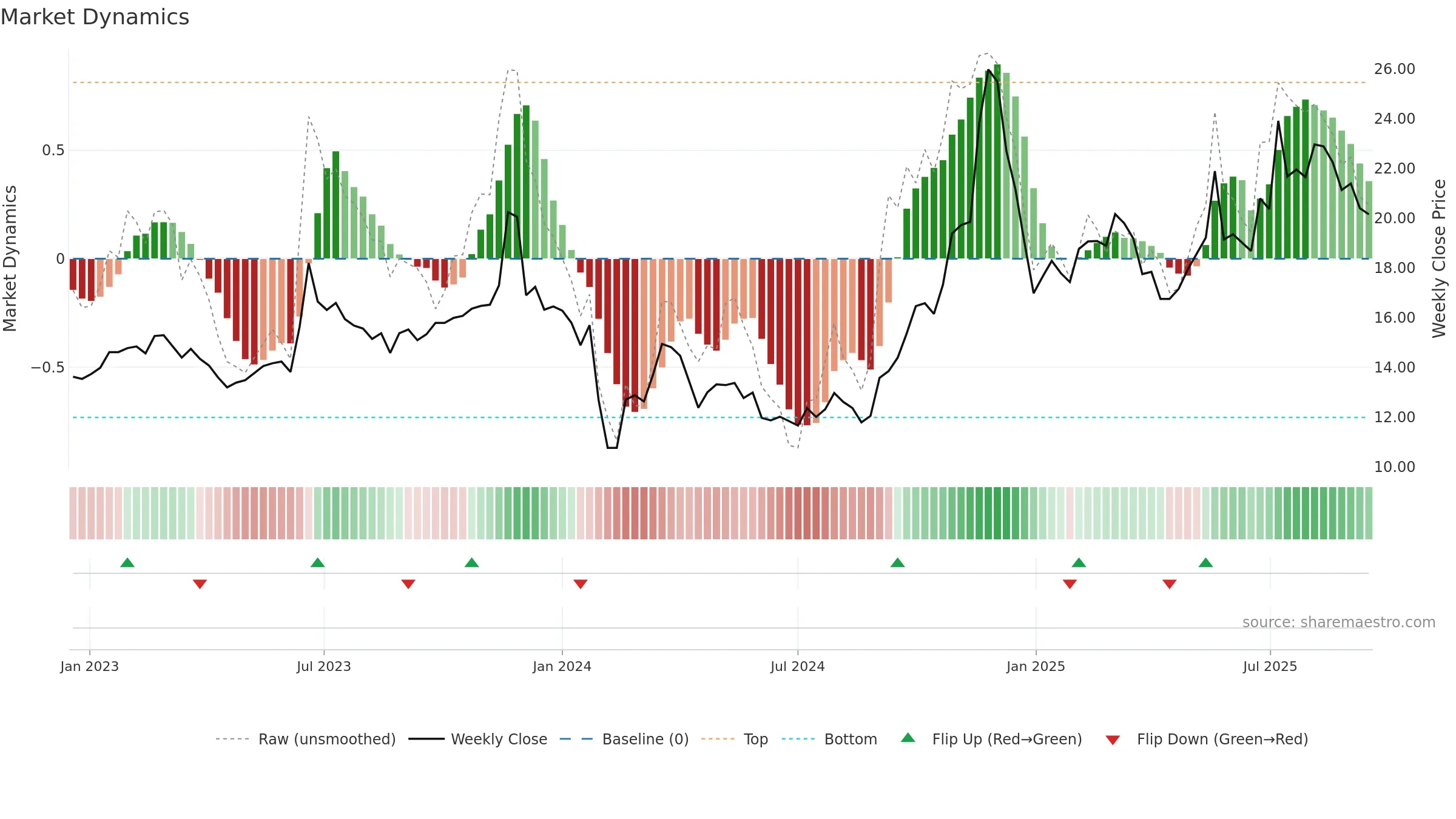Click the Market Dynamics y-axis label
The width and height of the screenshot is (1456, 819).
pos(10,258)
